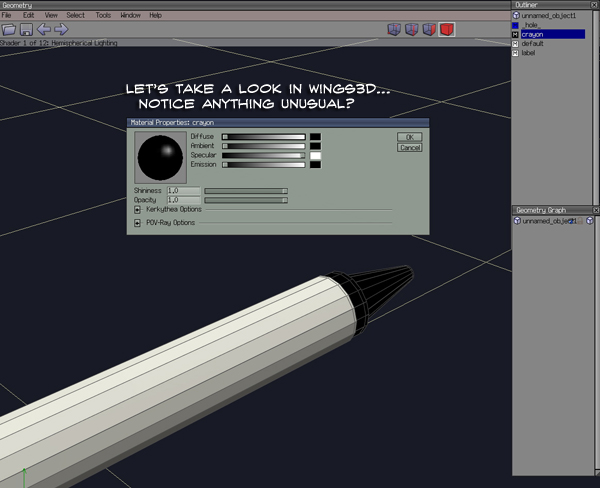Click the Shininess value input field
The image size is (600, 488).
[x=183, y=190]
